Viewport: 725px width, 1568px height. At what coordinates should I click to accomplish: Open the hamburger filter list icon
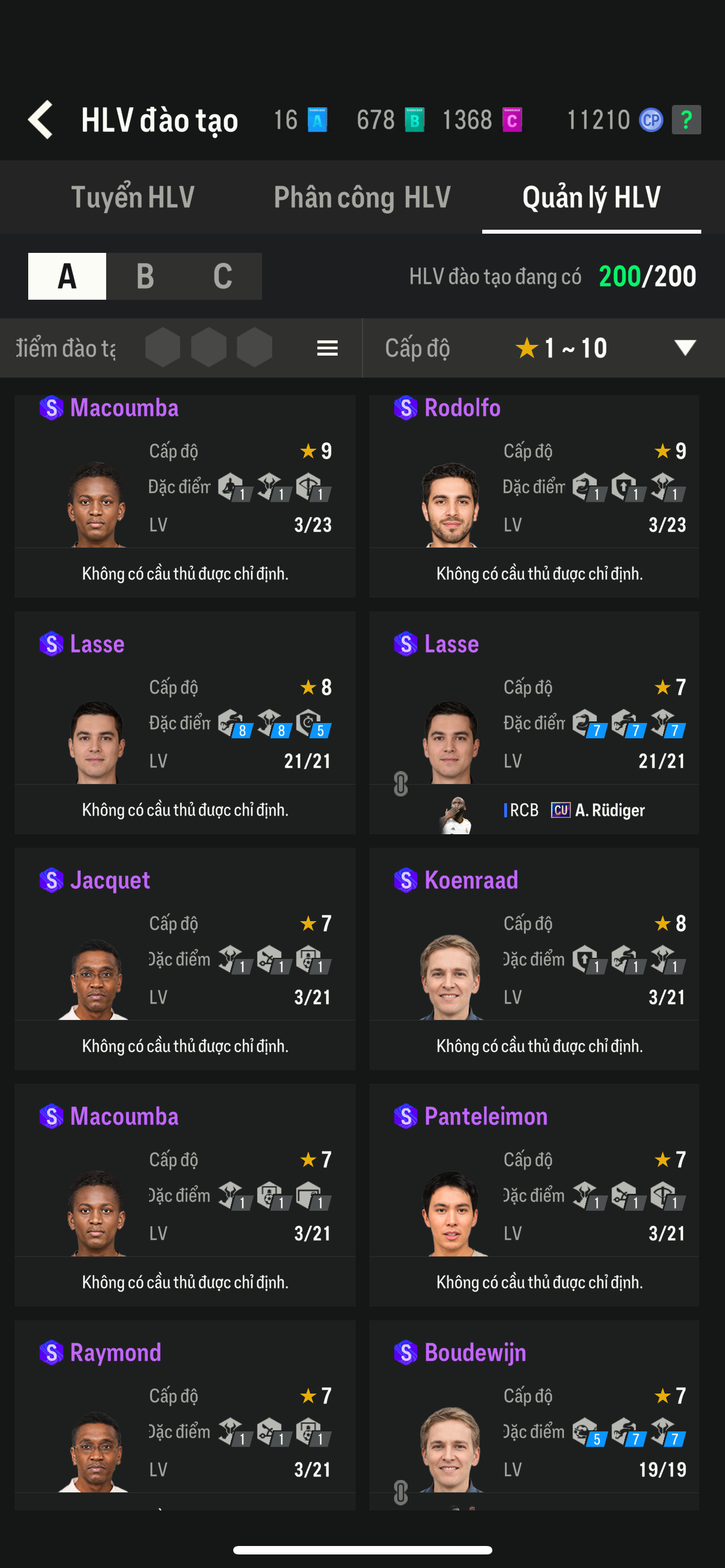[327, 348]
